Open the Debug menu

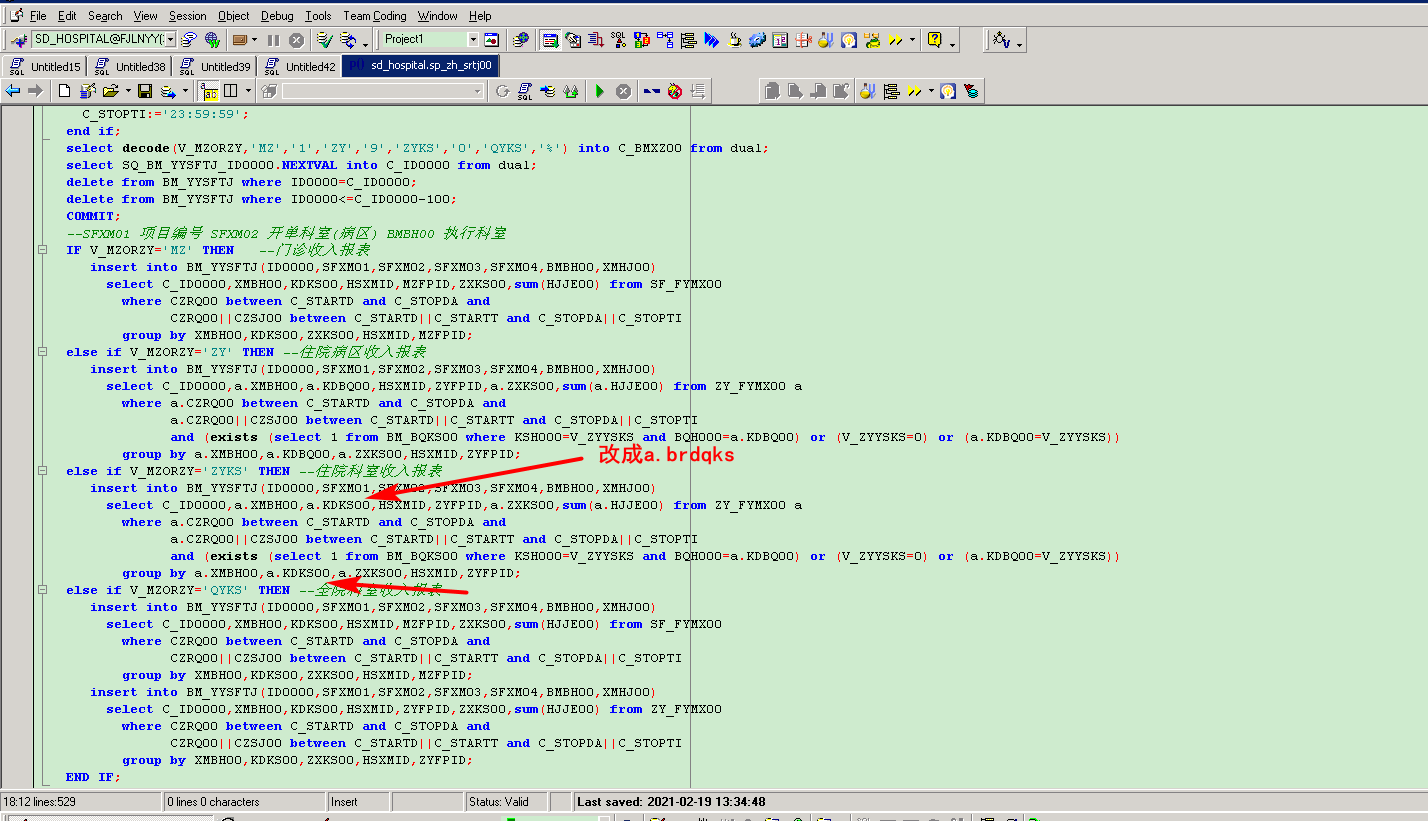(x=277, y=16)
